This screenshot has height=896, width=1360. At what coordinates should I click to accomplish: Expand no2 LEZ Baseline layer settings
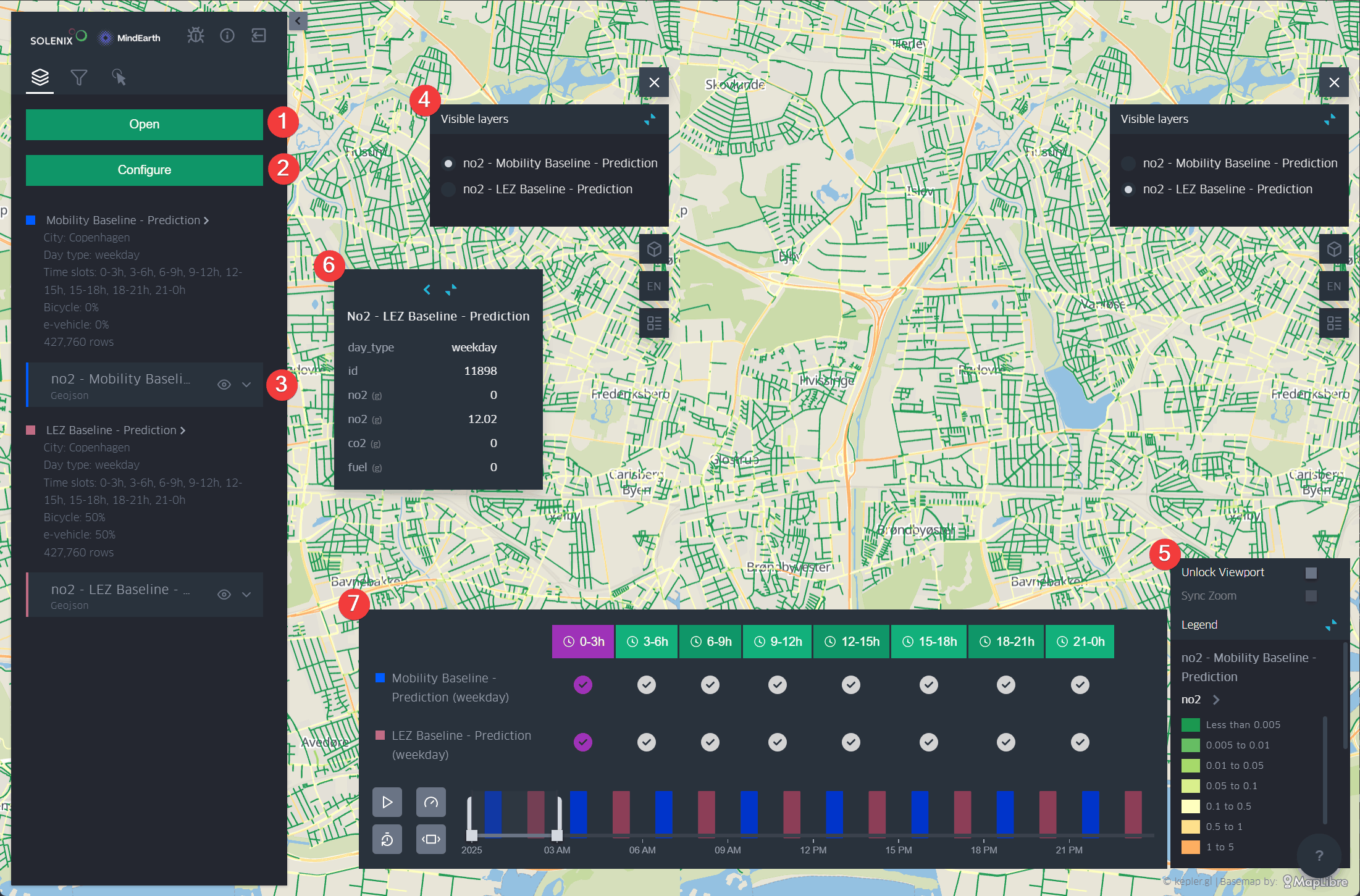point(246,595)
